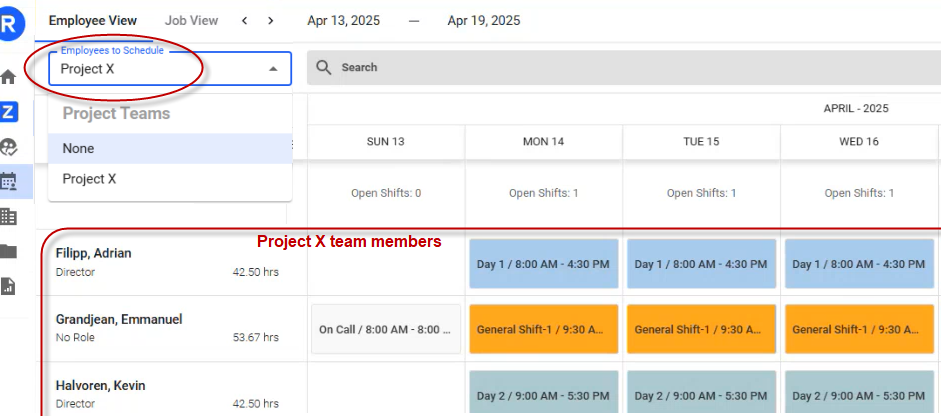Screen dimensions: 941x416
Task: Select the schedule calendar sidebar icon
Action: point(9,182)
